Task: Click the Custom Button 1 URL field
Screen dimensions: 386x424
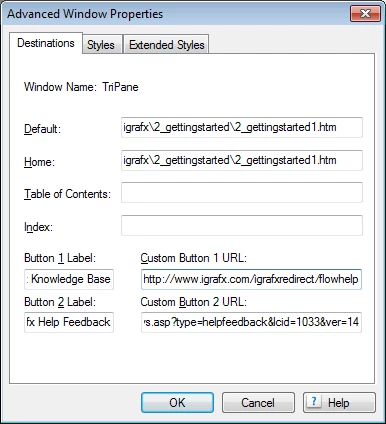Action: (251, 279)
